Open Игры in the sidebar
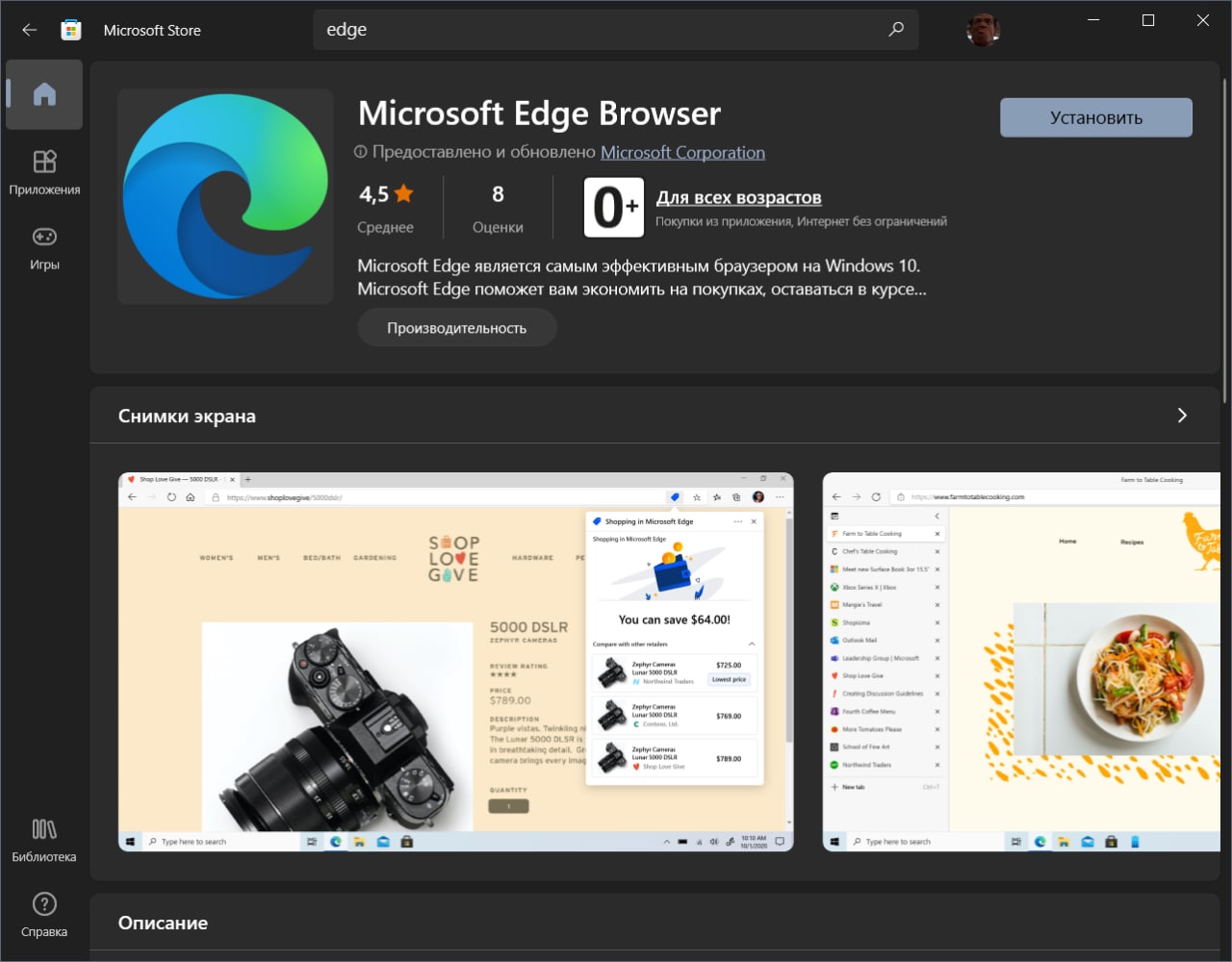This screenshot has width=1232, height=962. tap(44, 248)
